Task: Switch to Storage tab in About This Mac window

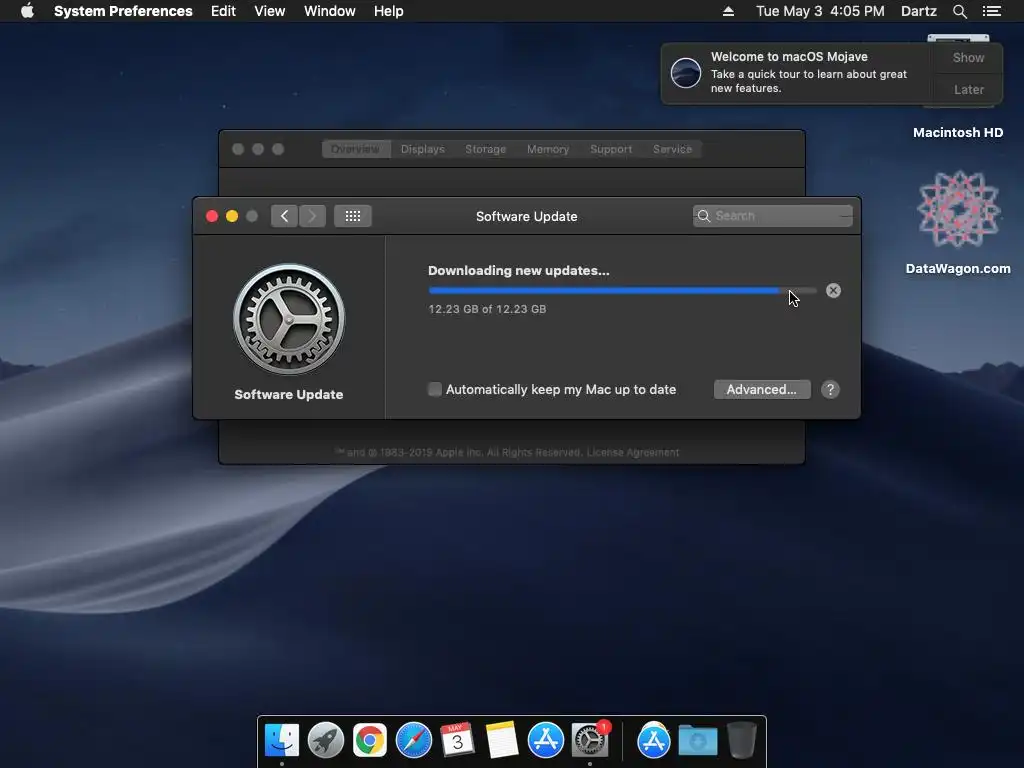Action: click(485, 149)
